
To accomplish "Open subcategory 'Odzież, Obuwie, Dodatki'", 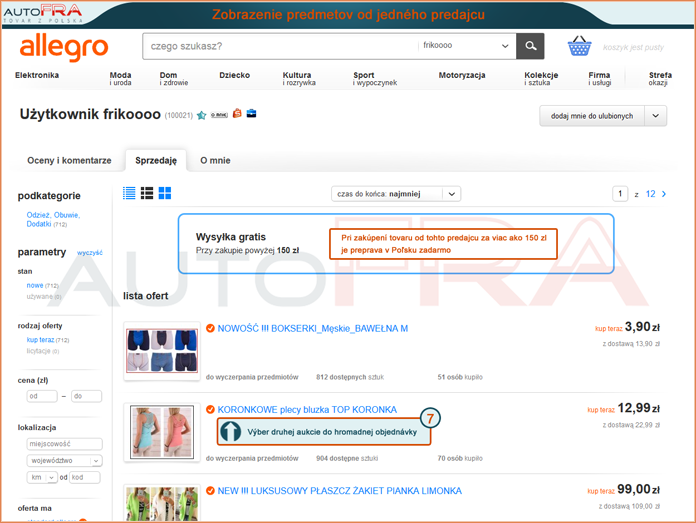I will point(53,219).
